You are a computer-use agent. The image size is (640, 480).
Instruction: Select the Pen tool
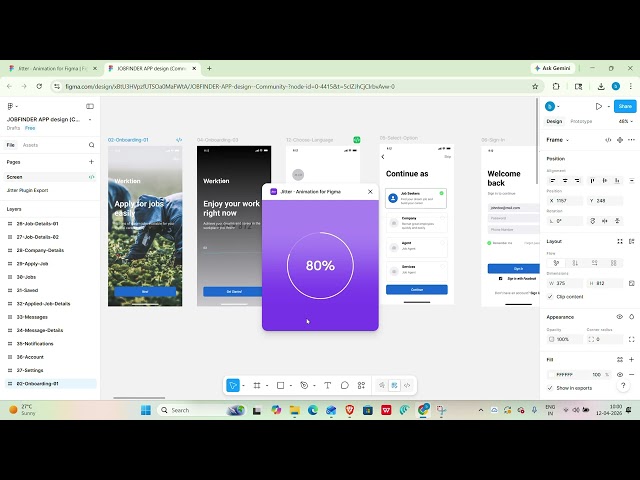tap(304, 385)
